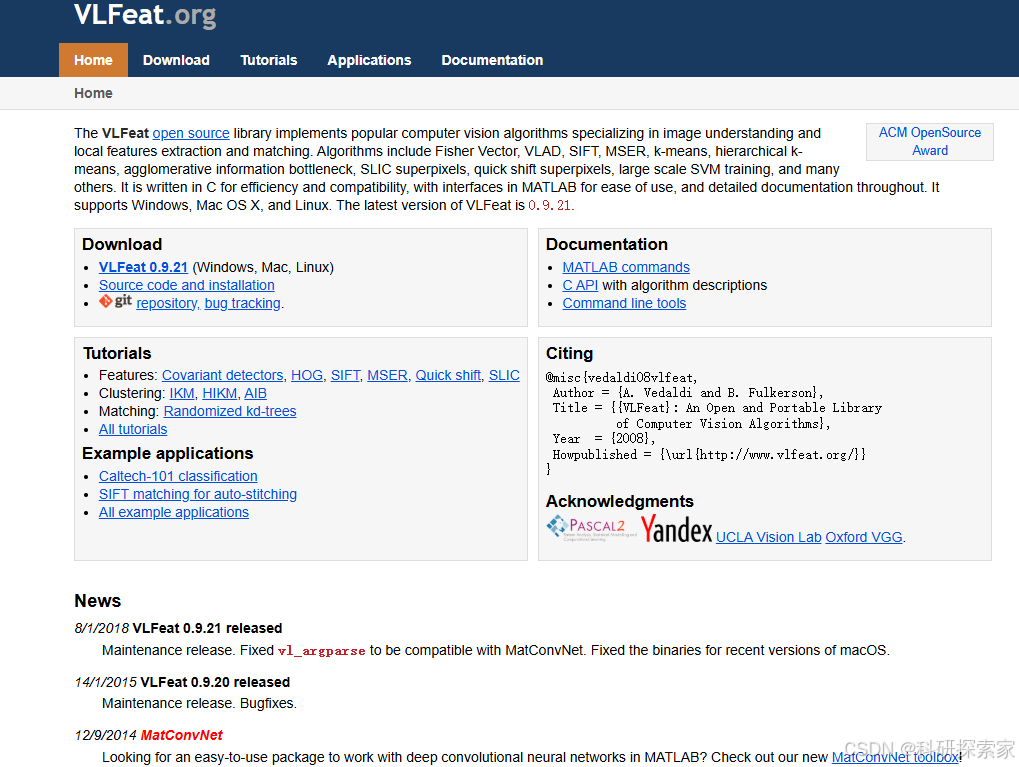
Task: Open the SIFT tutorial link
Action: 345,375
